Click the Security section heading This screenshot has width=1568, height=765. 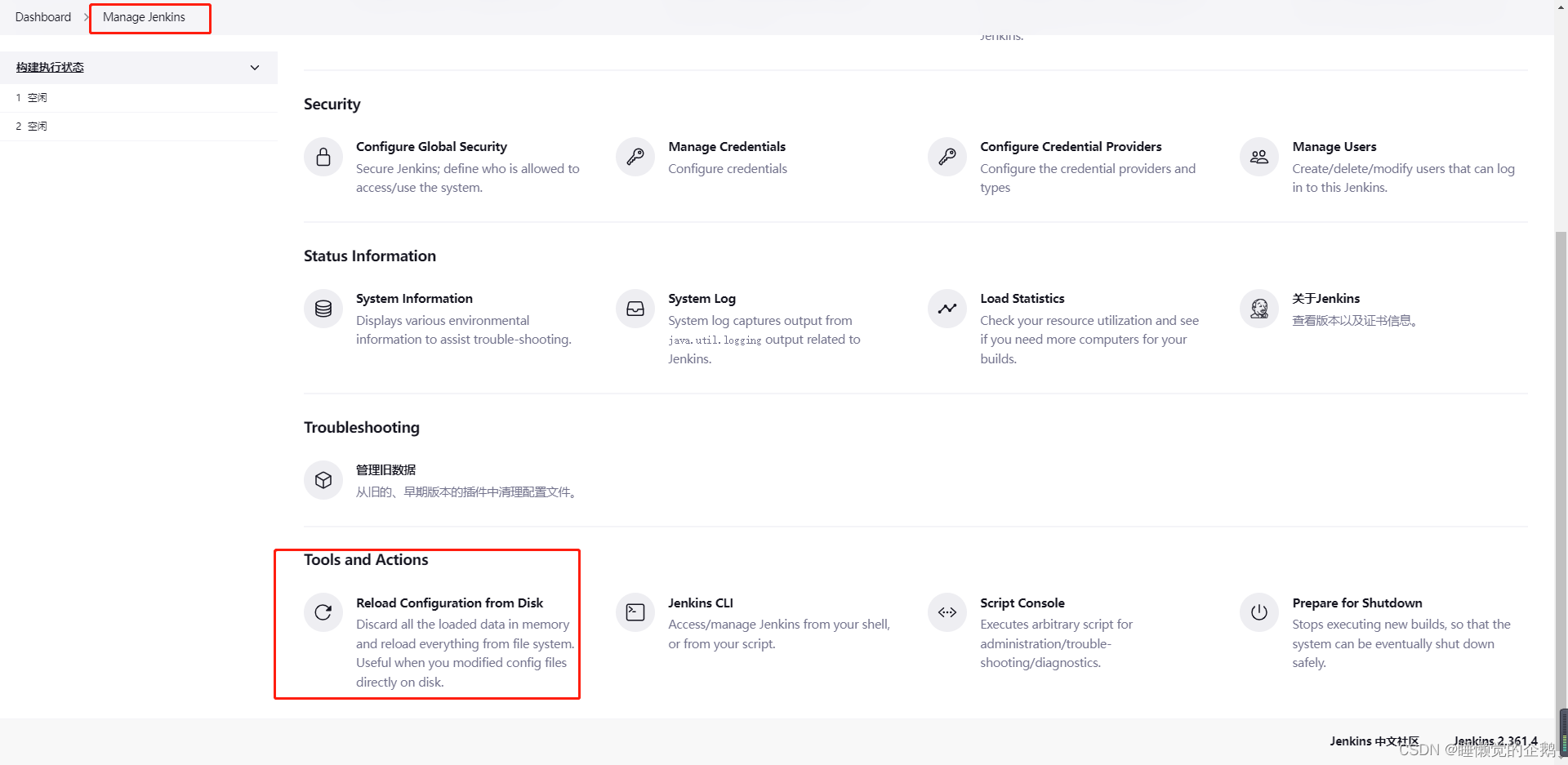pos(332,105)
